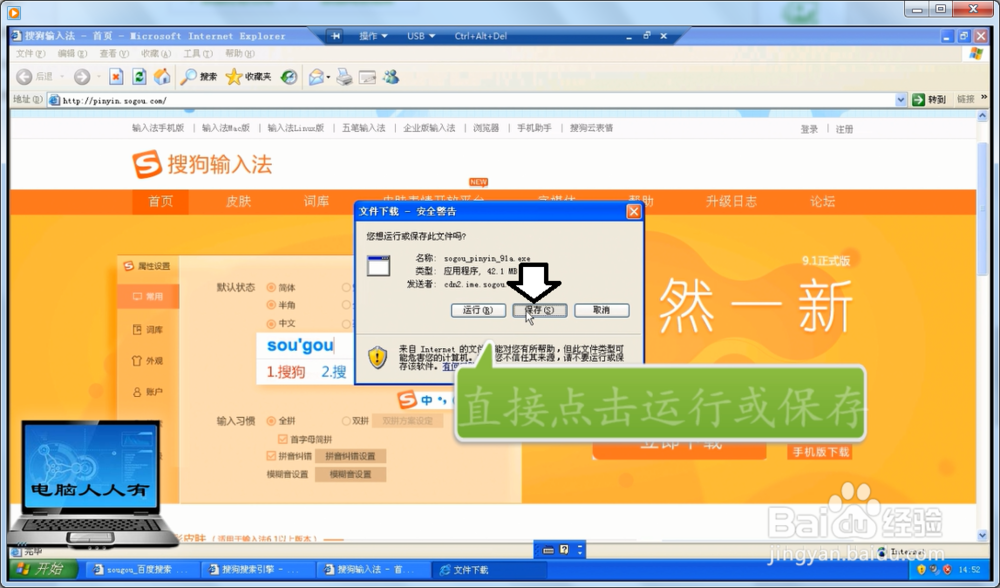Select the 简体 radio button
The image size is (1000, 588).
(271, 288)
